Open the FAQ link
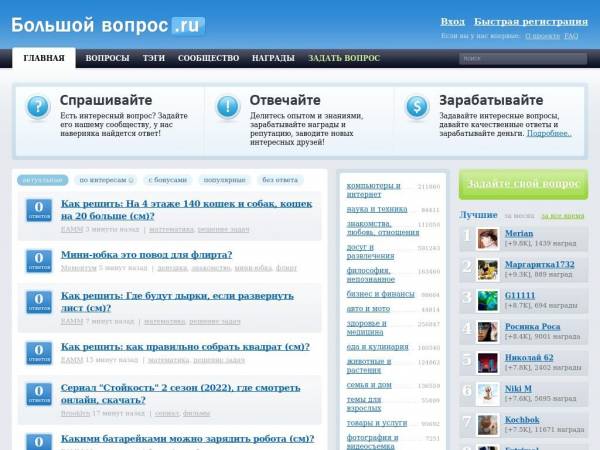This screenshot has height=450, width=600. pos(571,36)
